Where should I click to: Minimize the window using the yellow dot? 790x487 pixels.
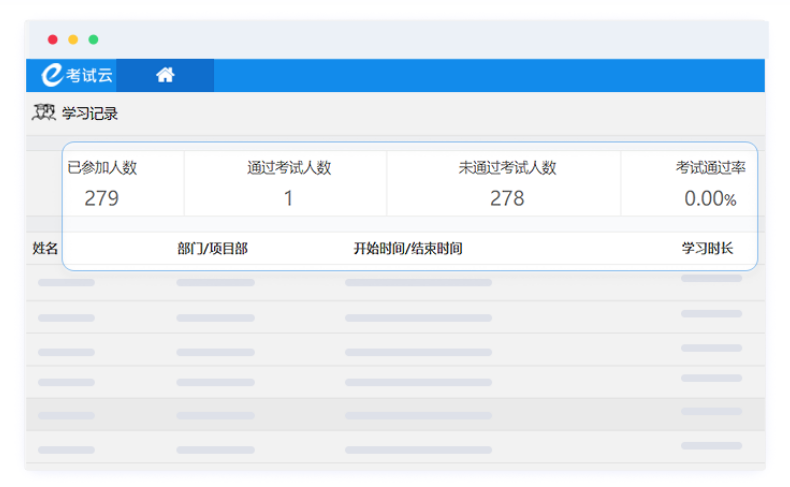click(73, 40)
